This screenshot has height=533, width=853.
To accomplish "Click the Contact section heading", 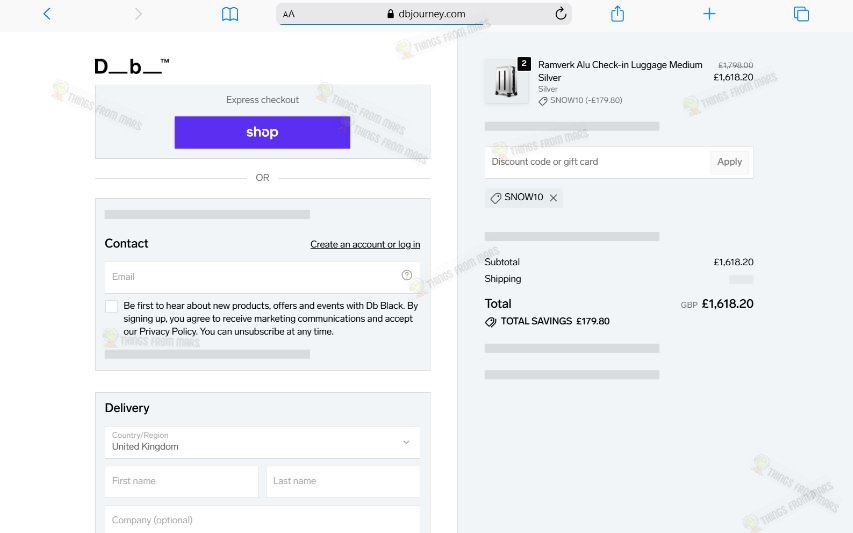I will [126, 244].
